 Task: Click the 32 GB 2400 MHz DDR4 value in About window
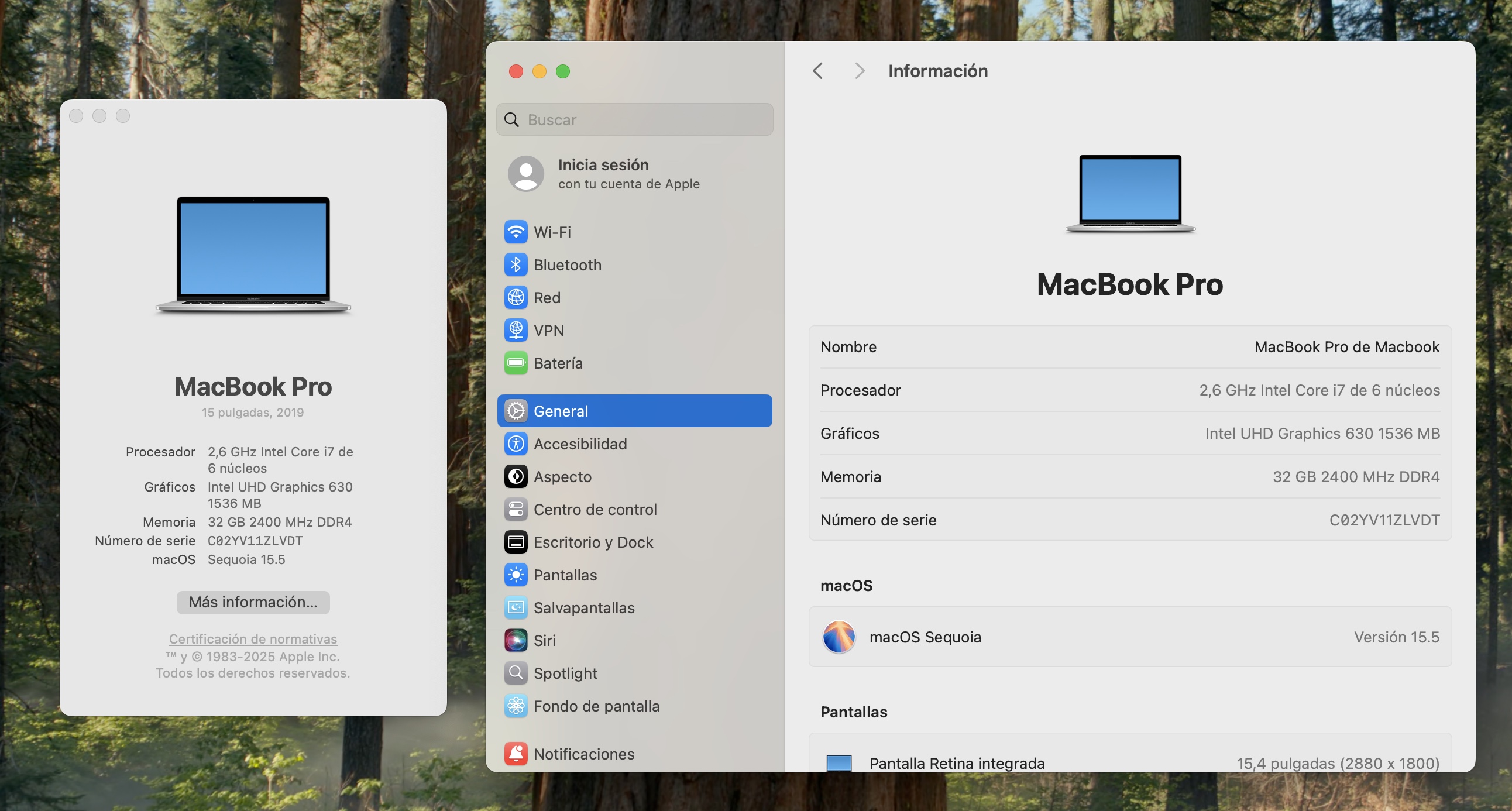click(280, 522)
